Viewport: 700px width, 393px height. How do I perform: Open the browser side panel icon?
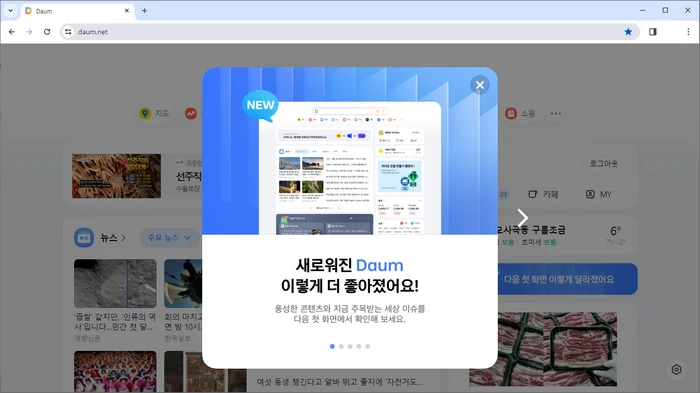(x=653, y=32)
